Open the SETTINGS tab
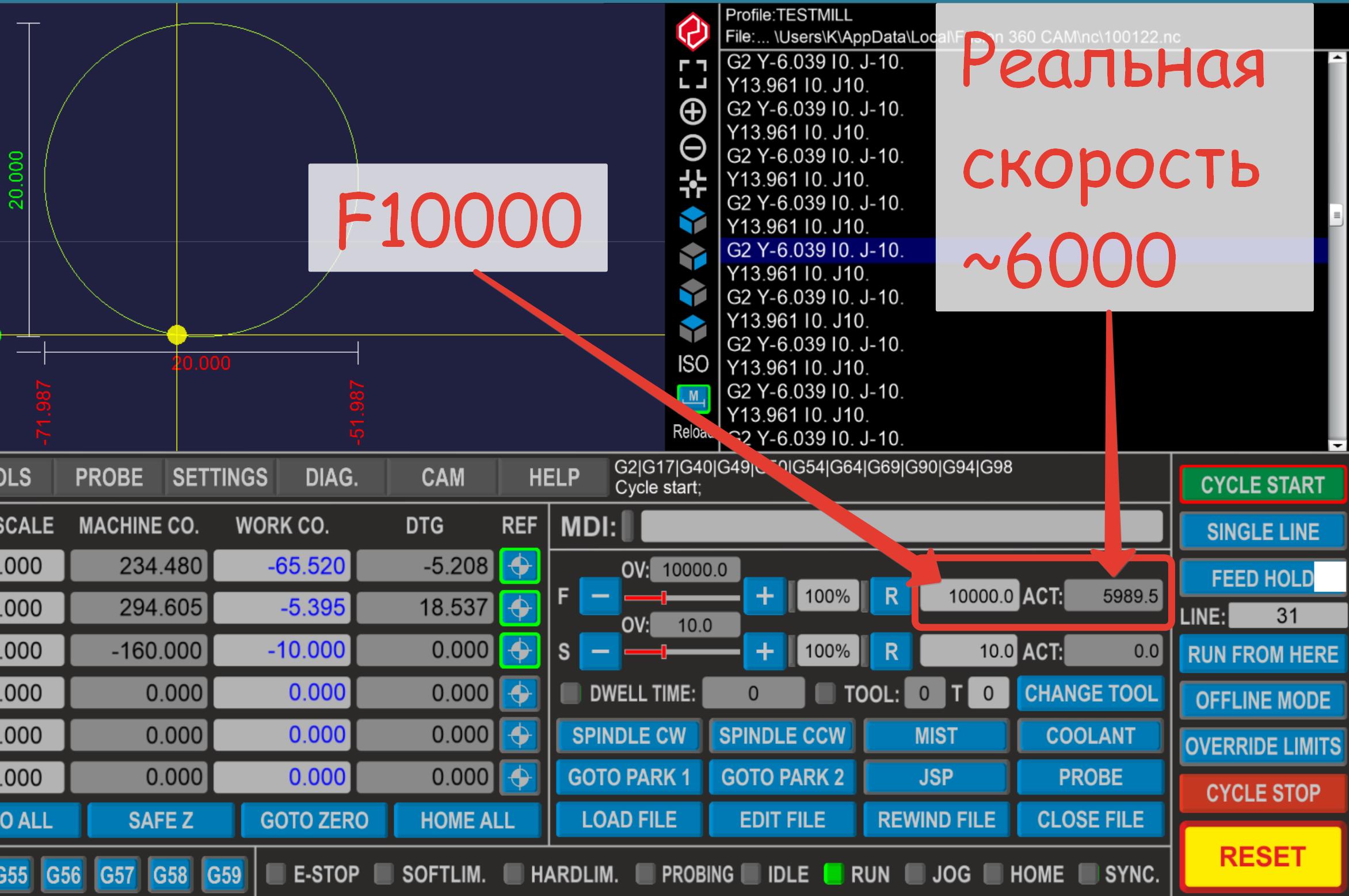This screenshot has width=1349, height=896. point(220,478)
